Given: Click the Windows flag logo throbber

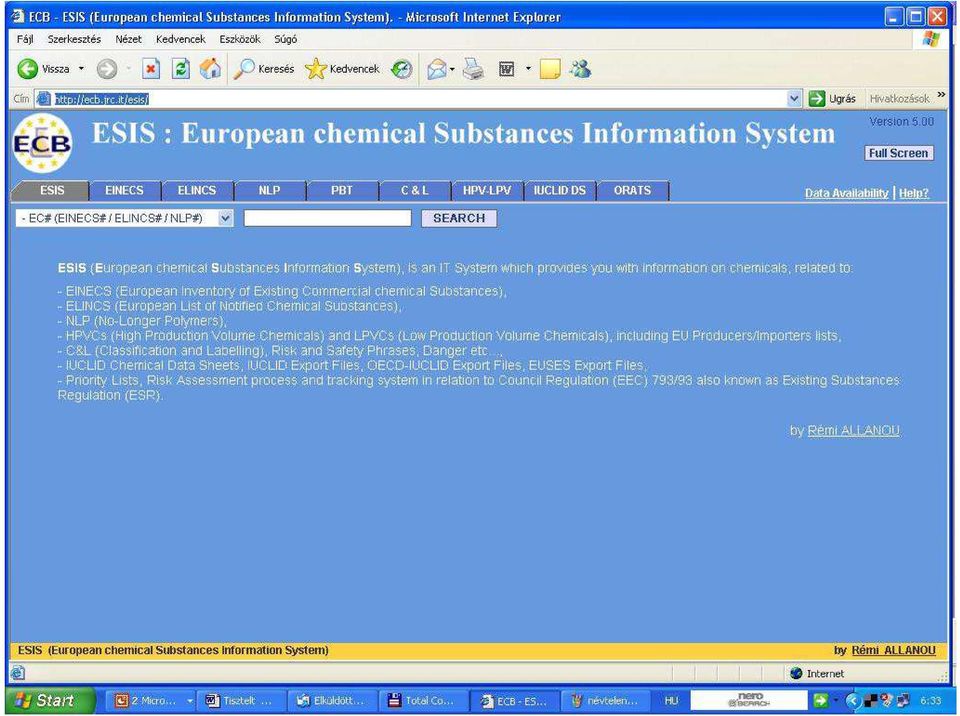Looking at the screenshot, I should pos(931,39).
